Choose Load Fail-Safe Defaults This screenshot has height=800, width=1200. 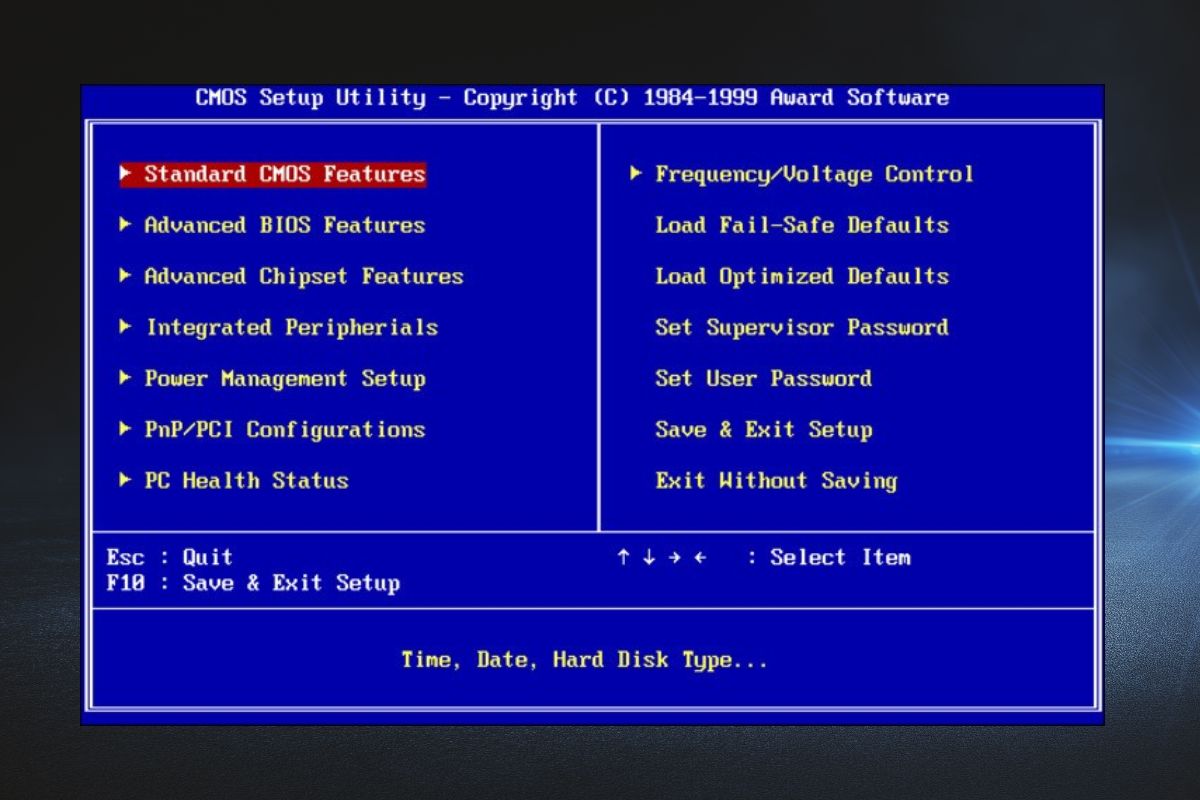[802, 225]
